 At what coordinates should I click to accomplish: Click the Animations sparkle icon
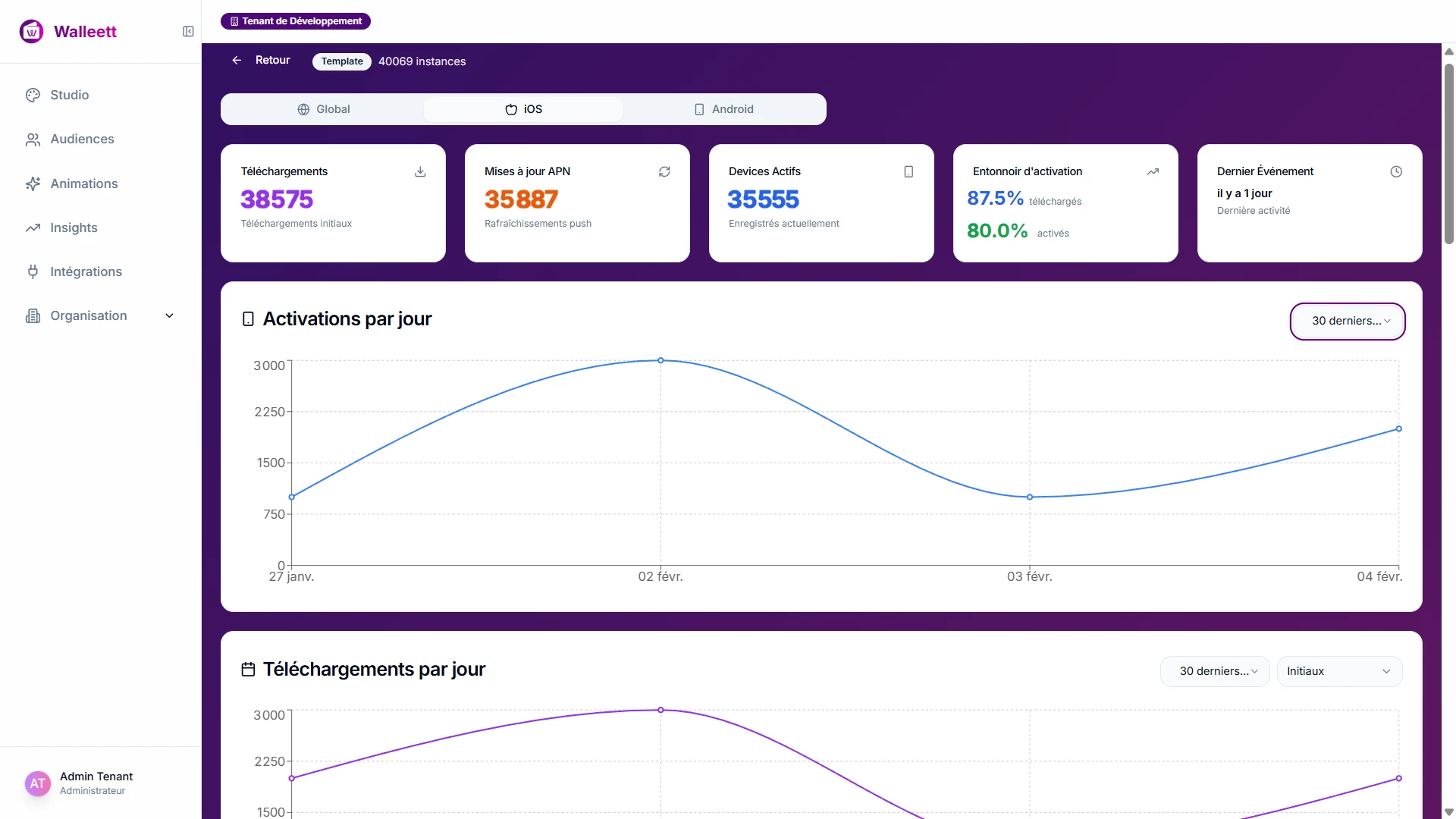(33, 184)
